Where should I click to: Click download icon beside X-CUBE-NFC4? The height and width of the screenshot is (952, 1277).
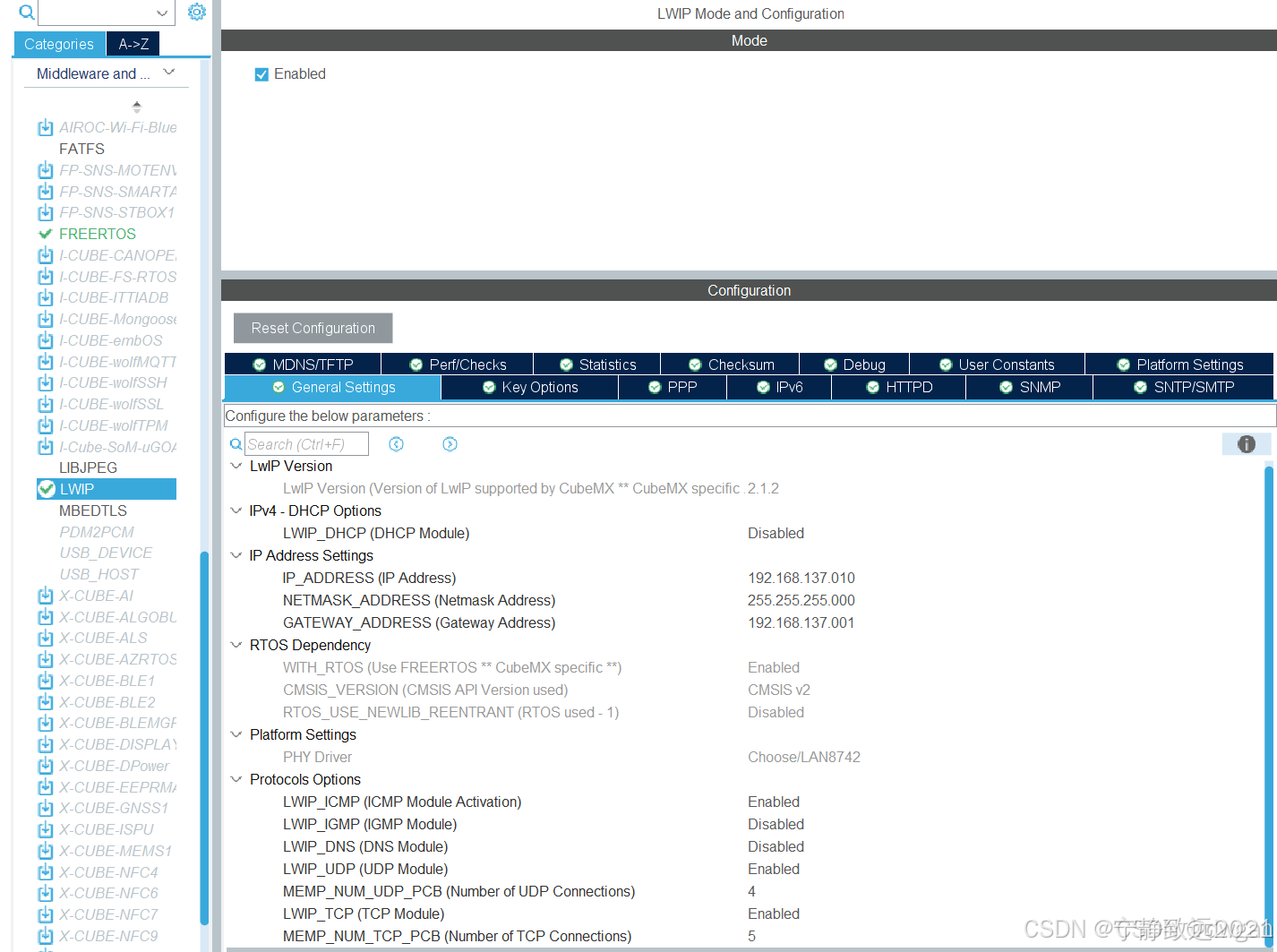pos(46,872)
